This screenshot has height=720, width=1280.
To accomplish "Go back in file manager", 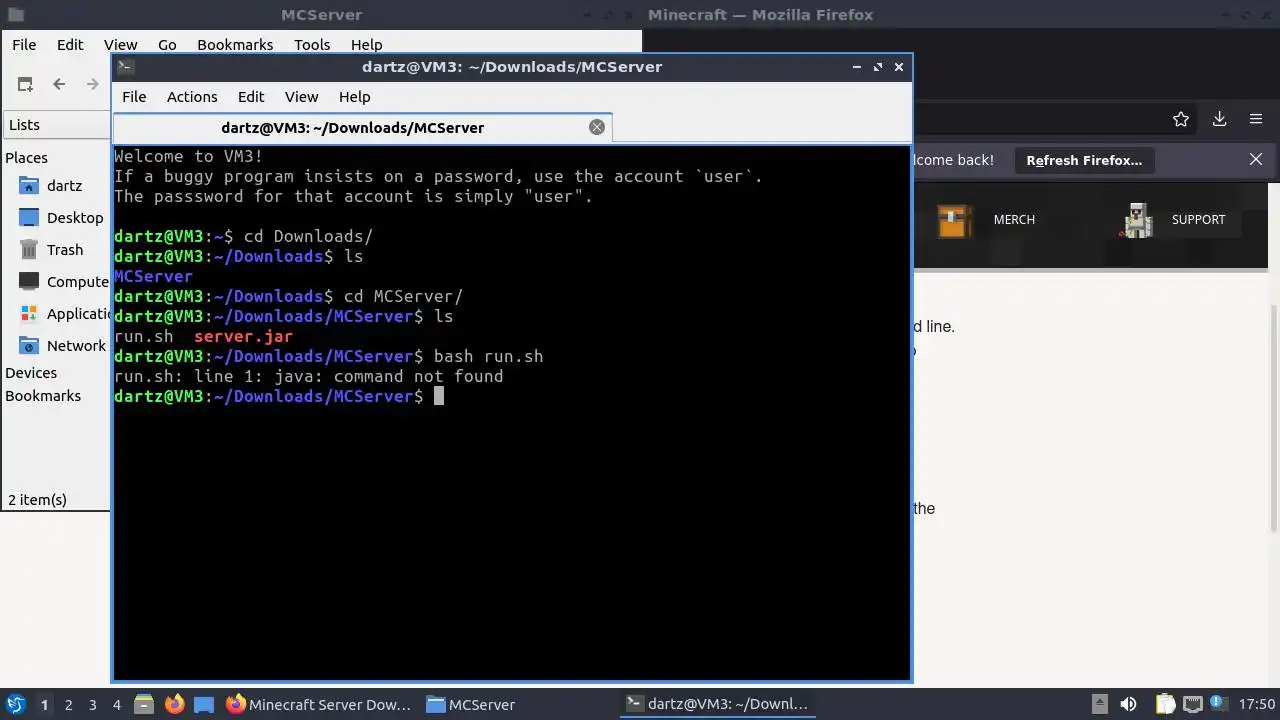I will (59, 85).
